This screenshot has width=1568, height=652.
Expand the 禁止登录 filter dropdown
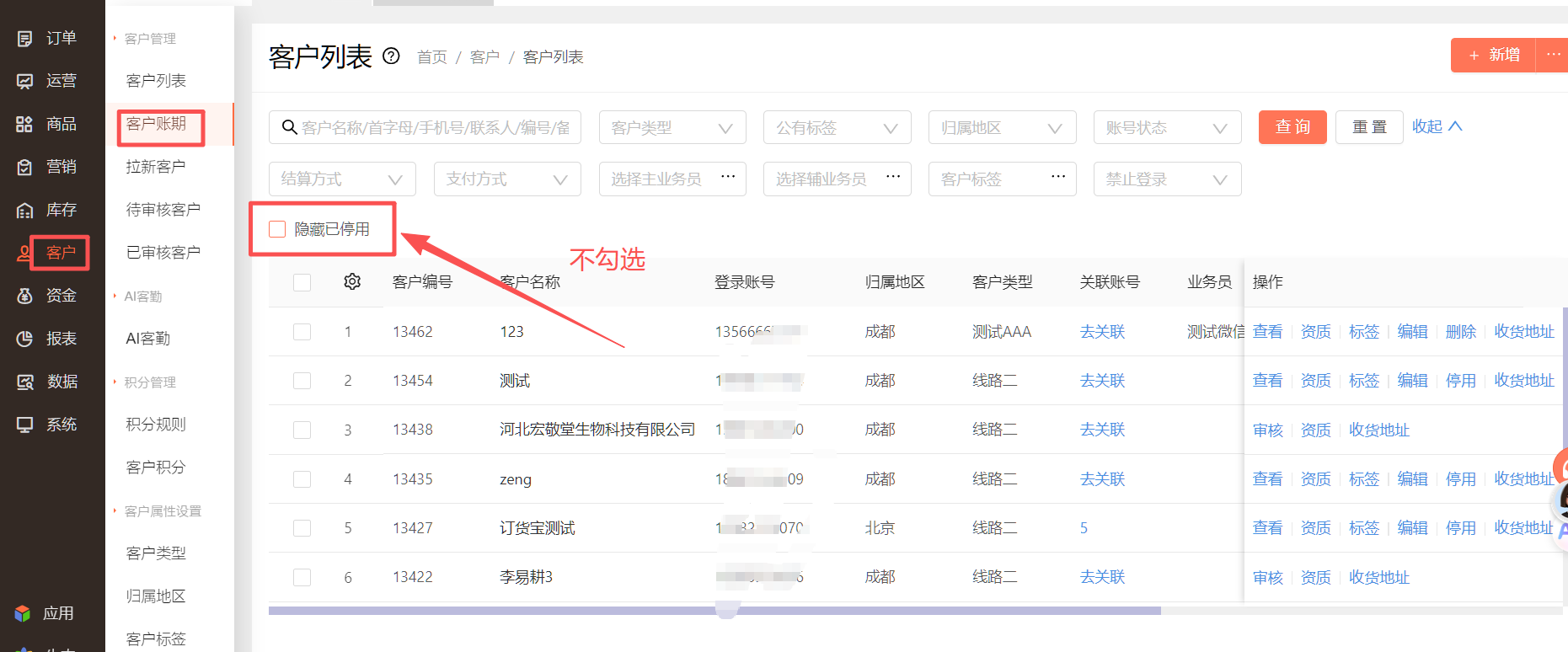1168,179
